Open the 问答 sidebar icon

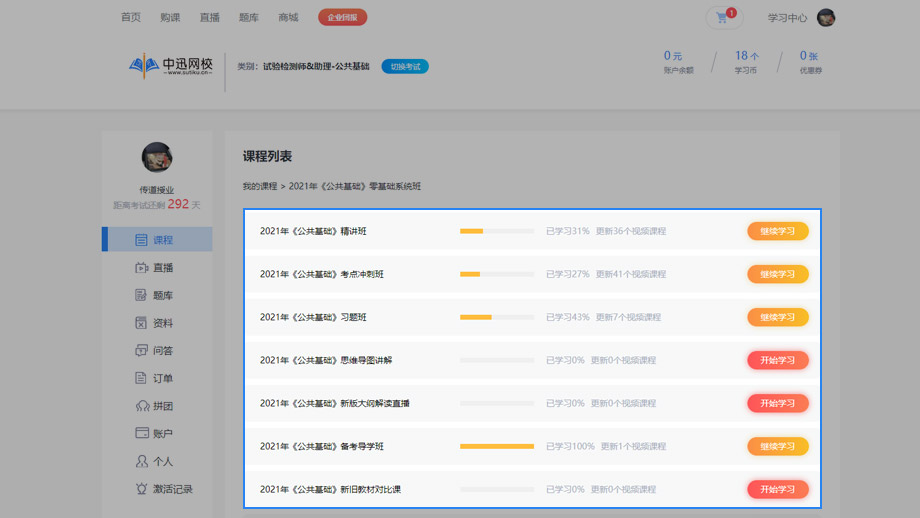pyautogui.click(x=141, y=351)
